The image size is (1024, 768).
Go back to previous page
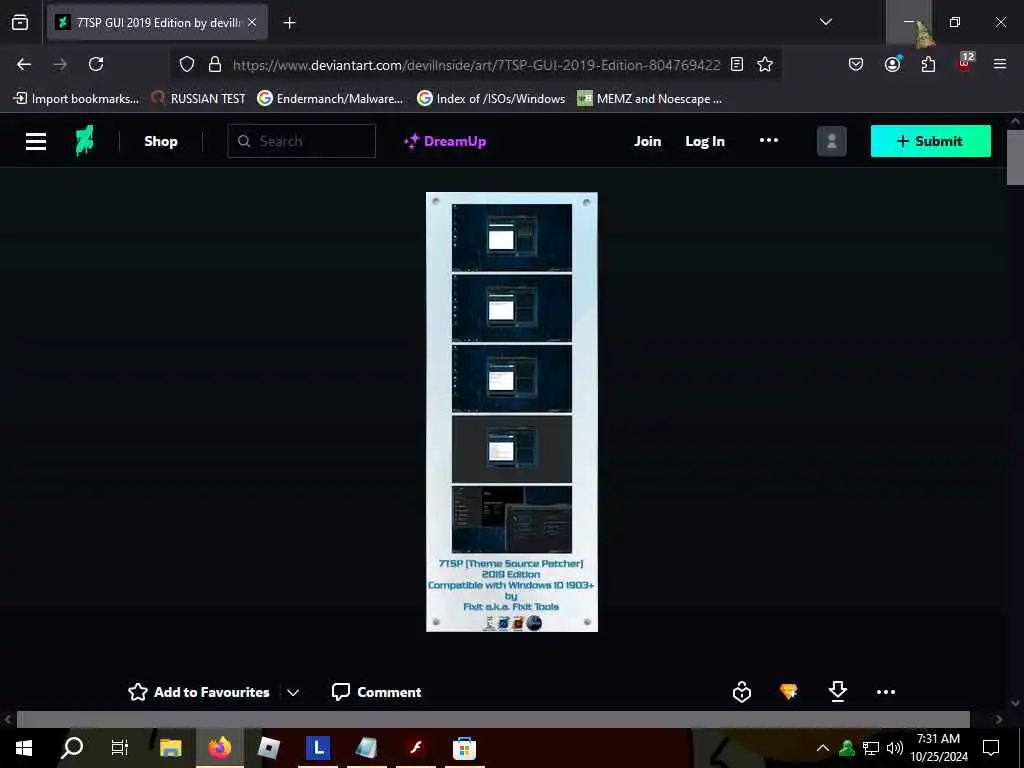[24, 64]
